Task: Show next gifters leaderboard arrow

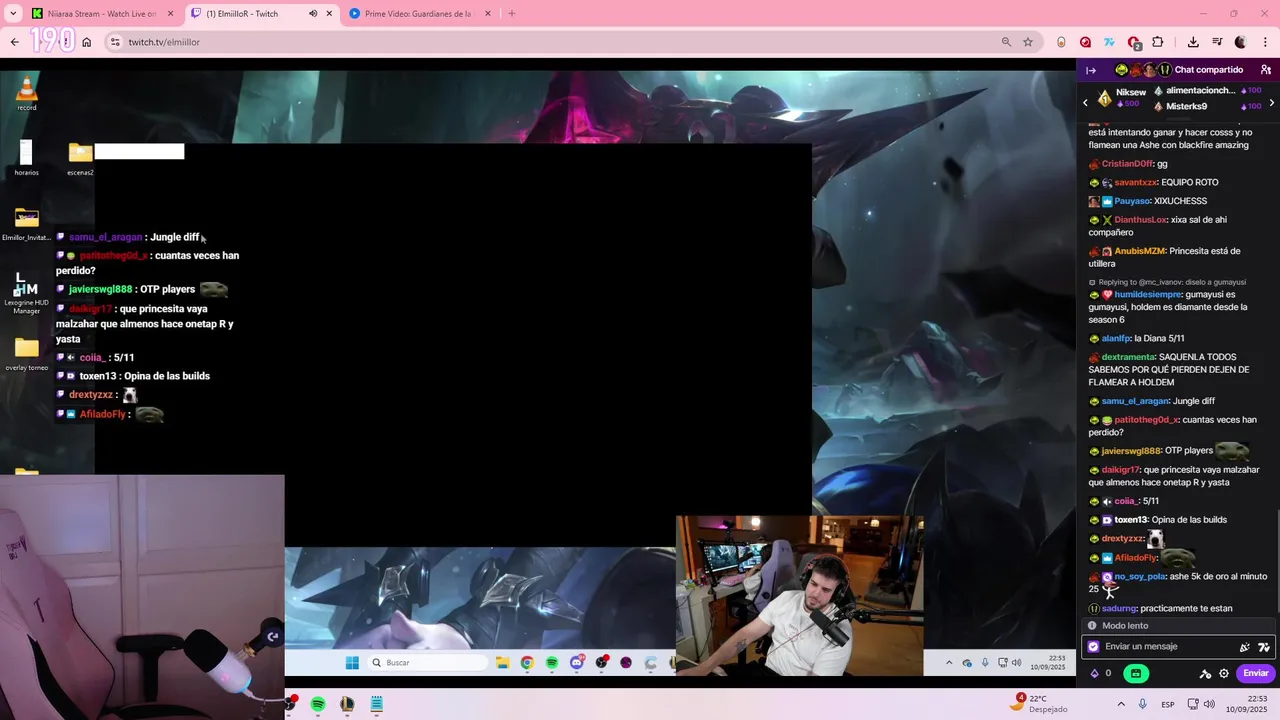Action: point(1271,102)
